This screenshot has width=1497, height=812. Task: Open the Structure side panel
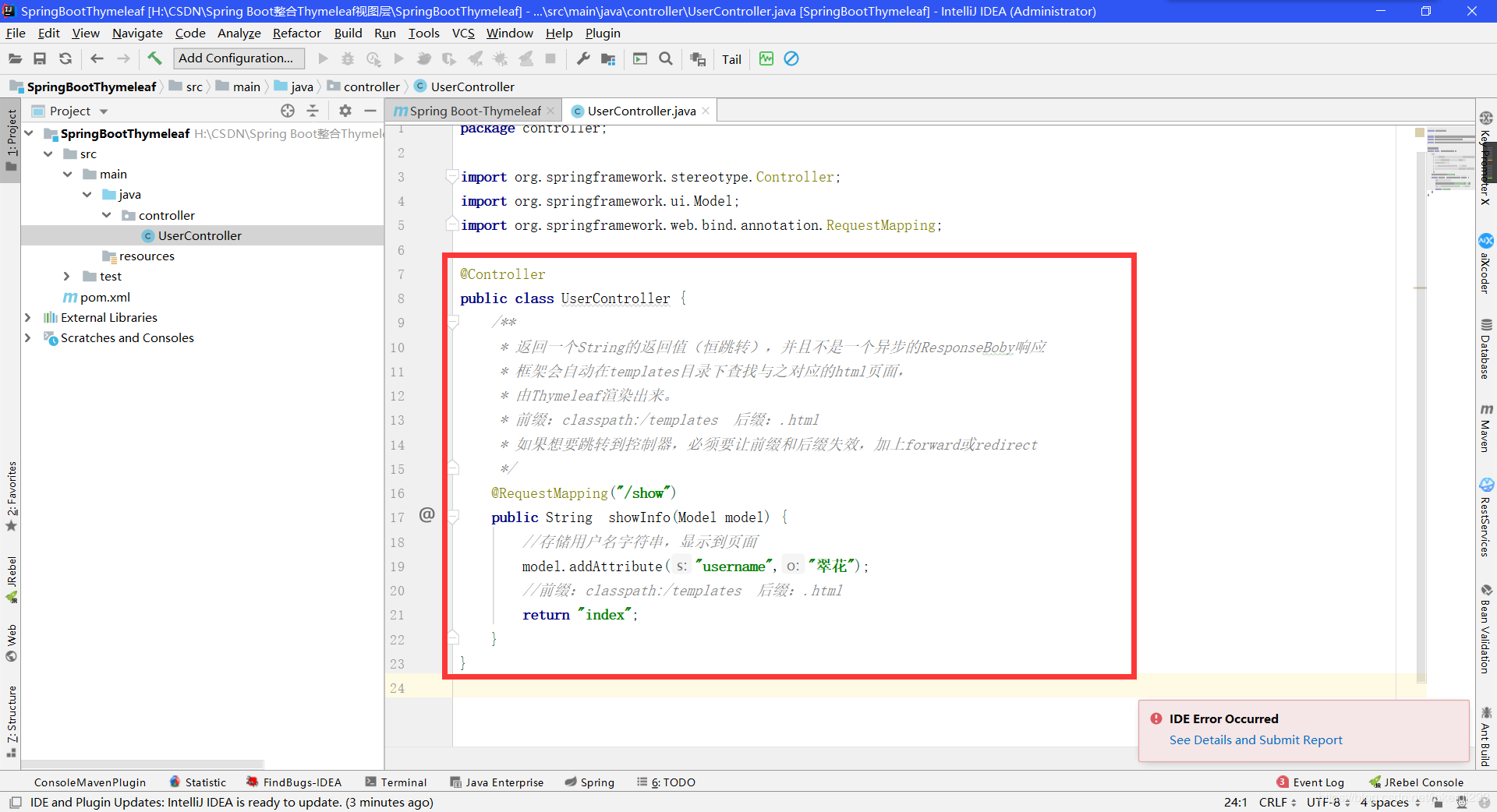(x=11, y=722)
